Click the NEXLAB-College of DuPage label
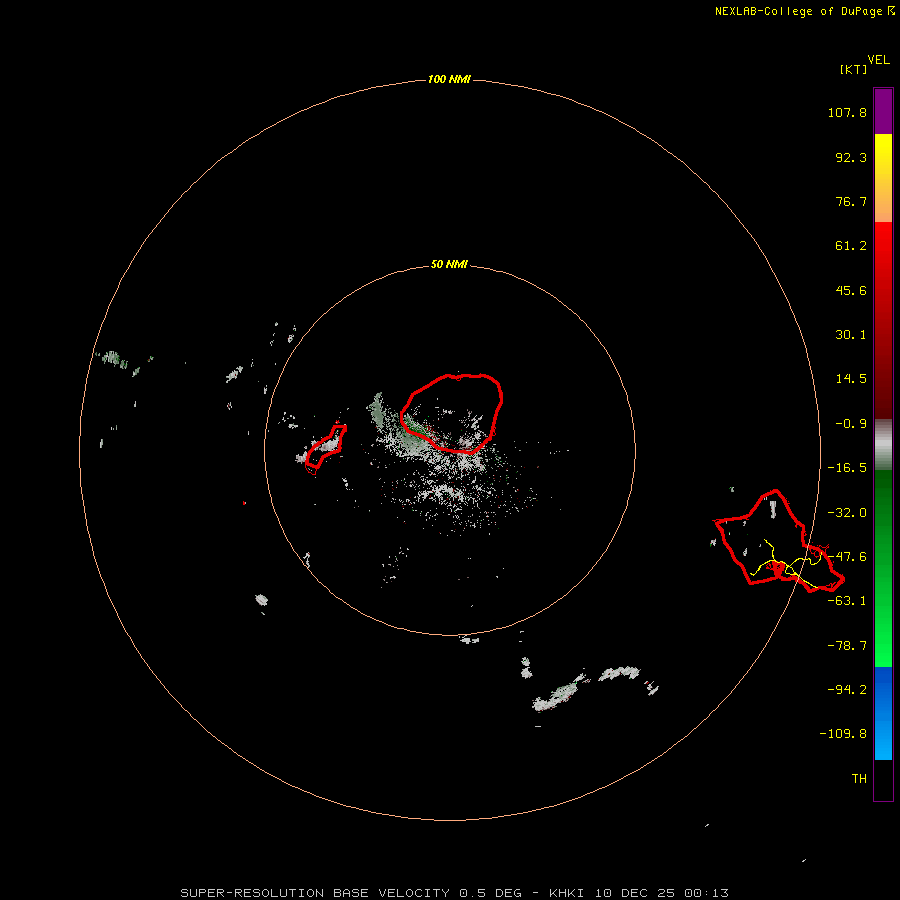The height and width of the screenshot is (900, 900). pyautogui.click(x=804, y=11)
